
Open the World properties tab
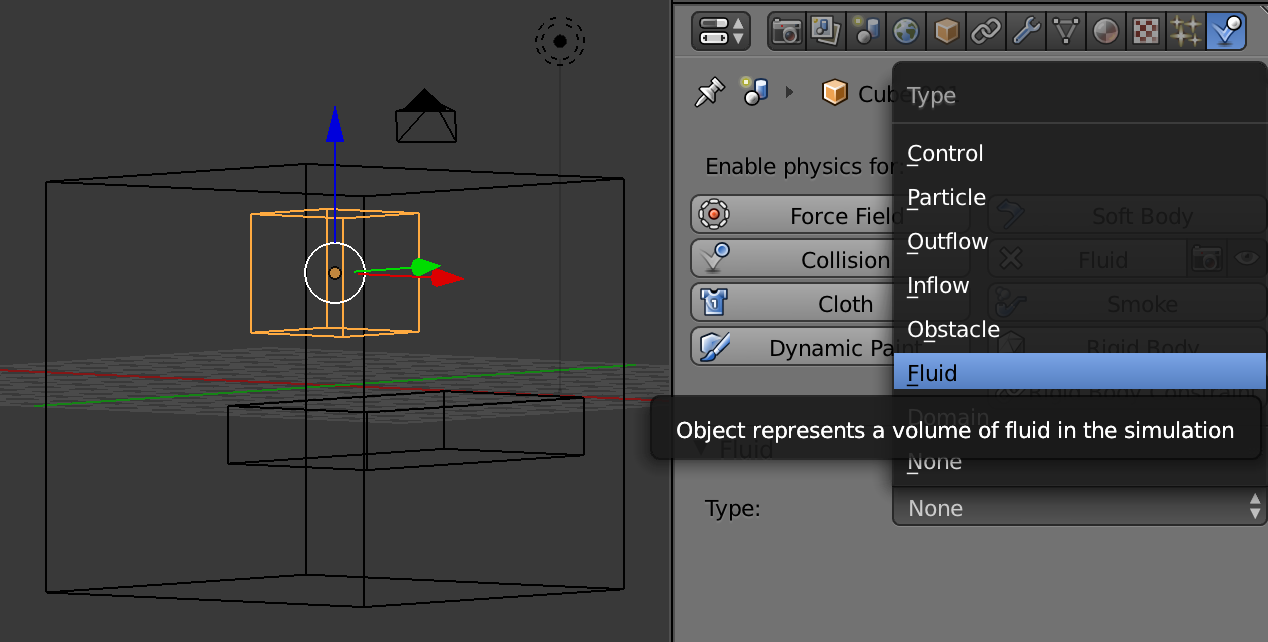point(906,31)
